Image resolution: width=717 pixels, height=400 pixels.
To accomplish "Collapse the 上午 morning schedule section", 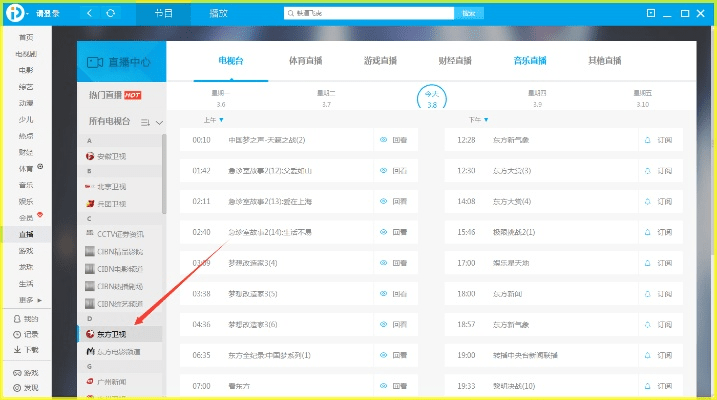I will point(220,120).
